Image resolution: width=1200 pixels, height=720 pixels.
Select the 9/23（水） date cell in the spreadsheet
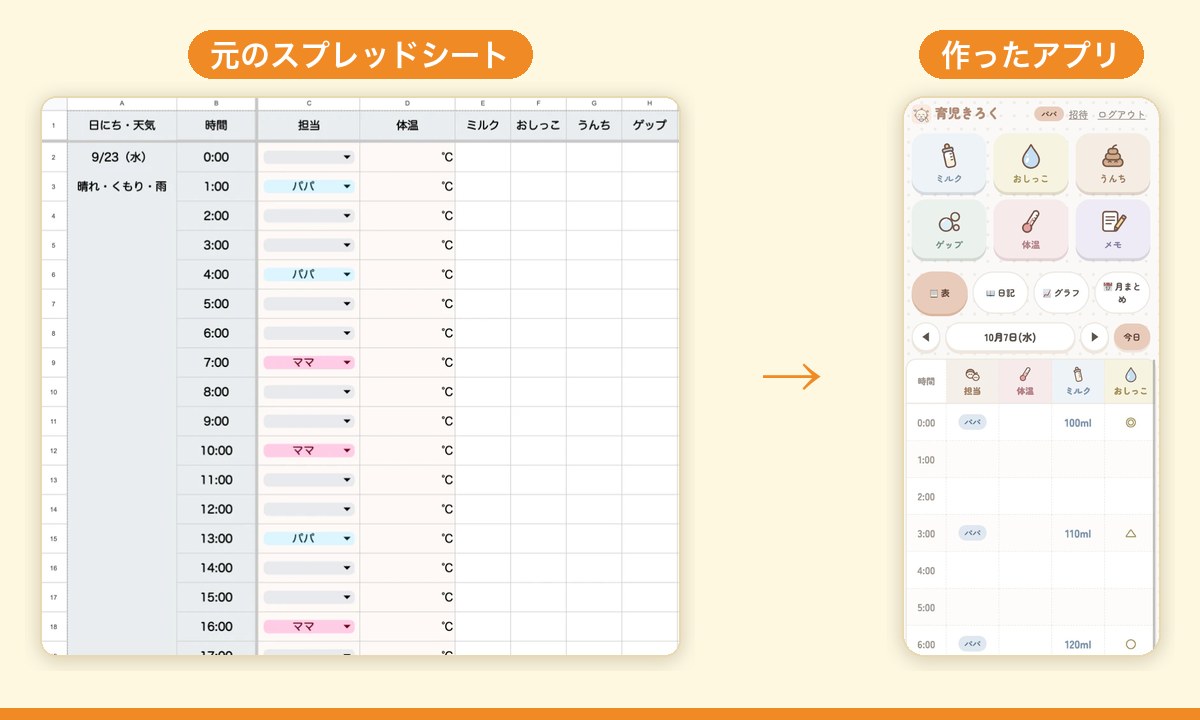(x=121, y=157)
